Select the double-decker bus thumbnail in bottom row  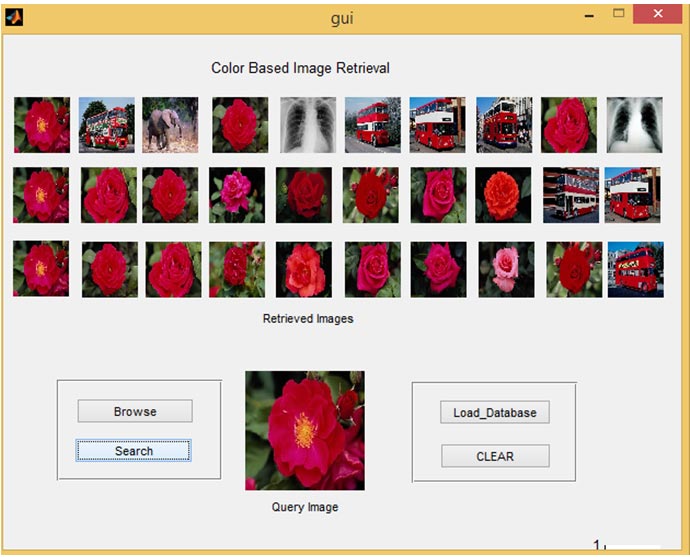[636, 269]
